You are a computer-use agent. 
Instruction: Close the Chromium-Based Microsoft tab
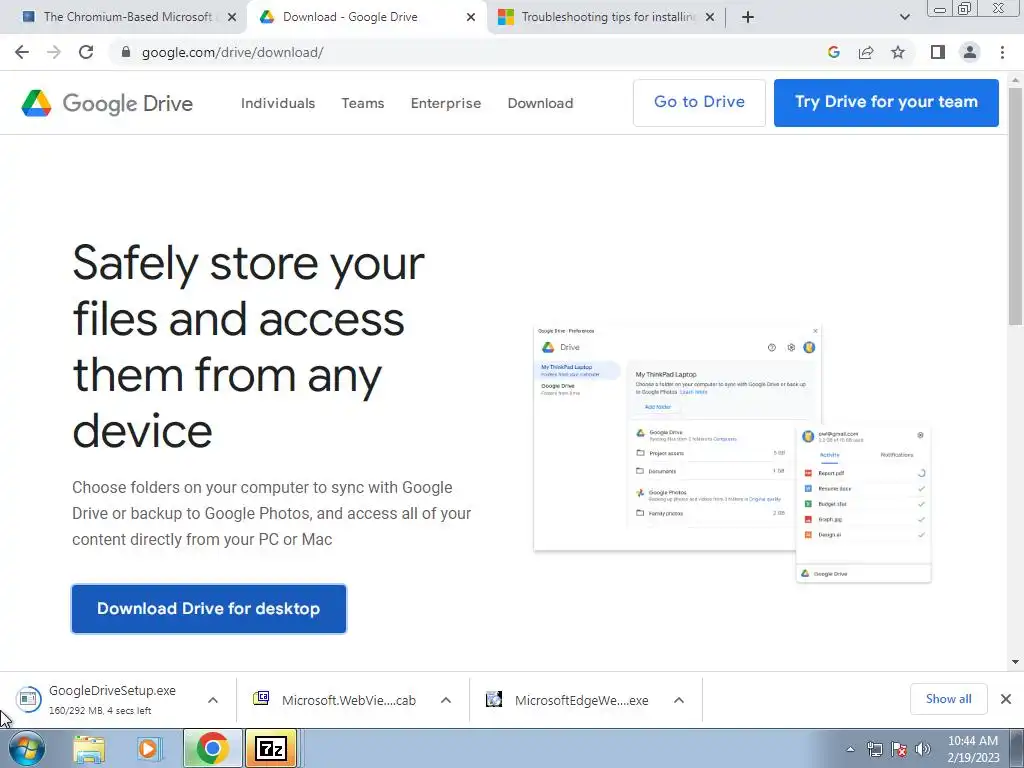click(x=232, y=17)
